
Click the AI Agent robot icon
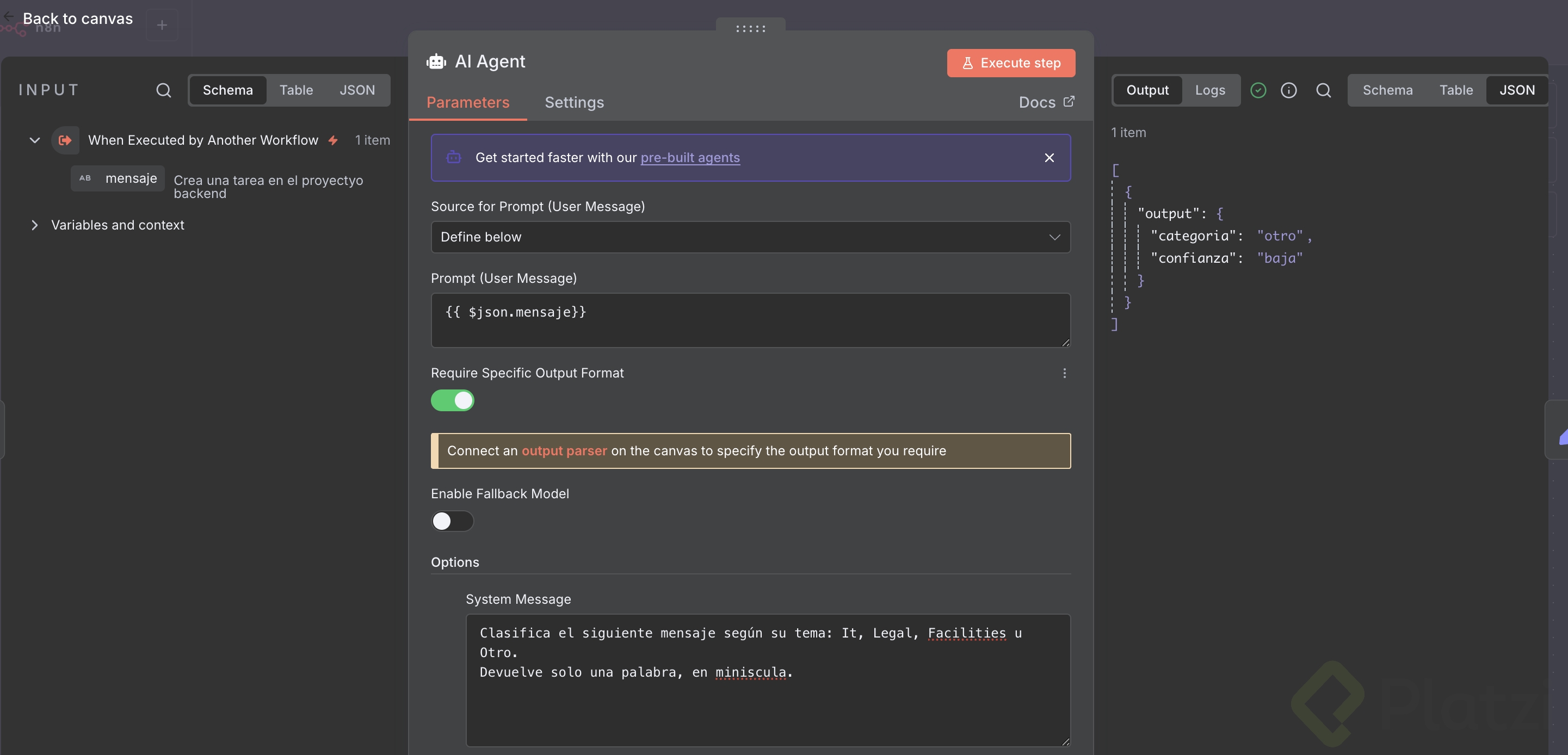(x=436, y=61)
